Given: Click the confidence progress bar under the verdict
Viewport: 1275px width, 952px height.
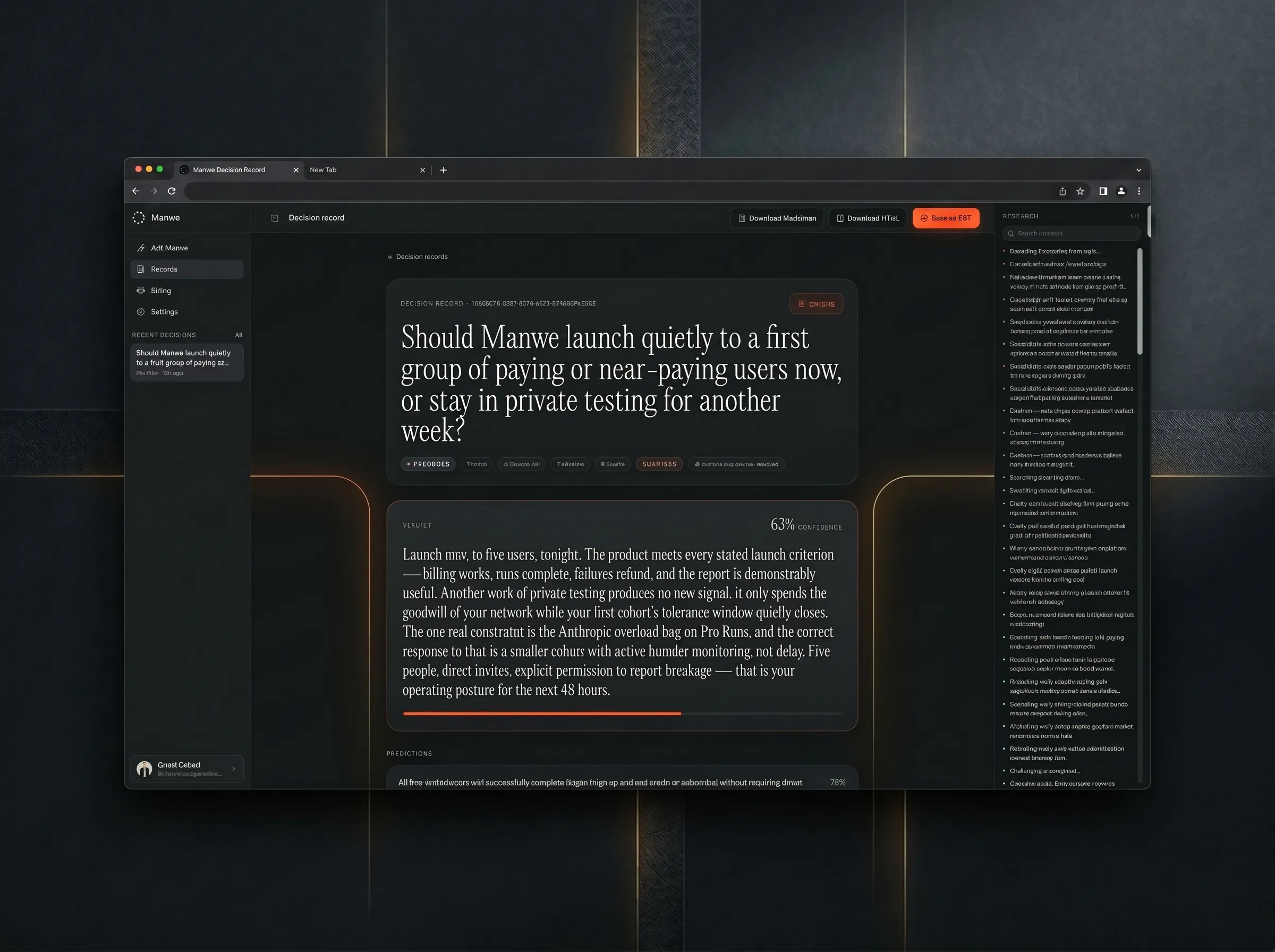Looking at the screenshot, I should [x=622, y=713].
